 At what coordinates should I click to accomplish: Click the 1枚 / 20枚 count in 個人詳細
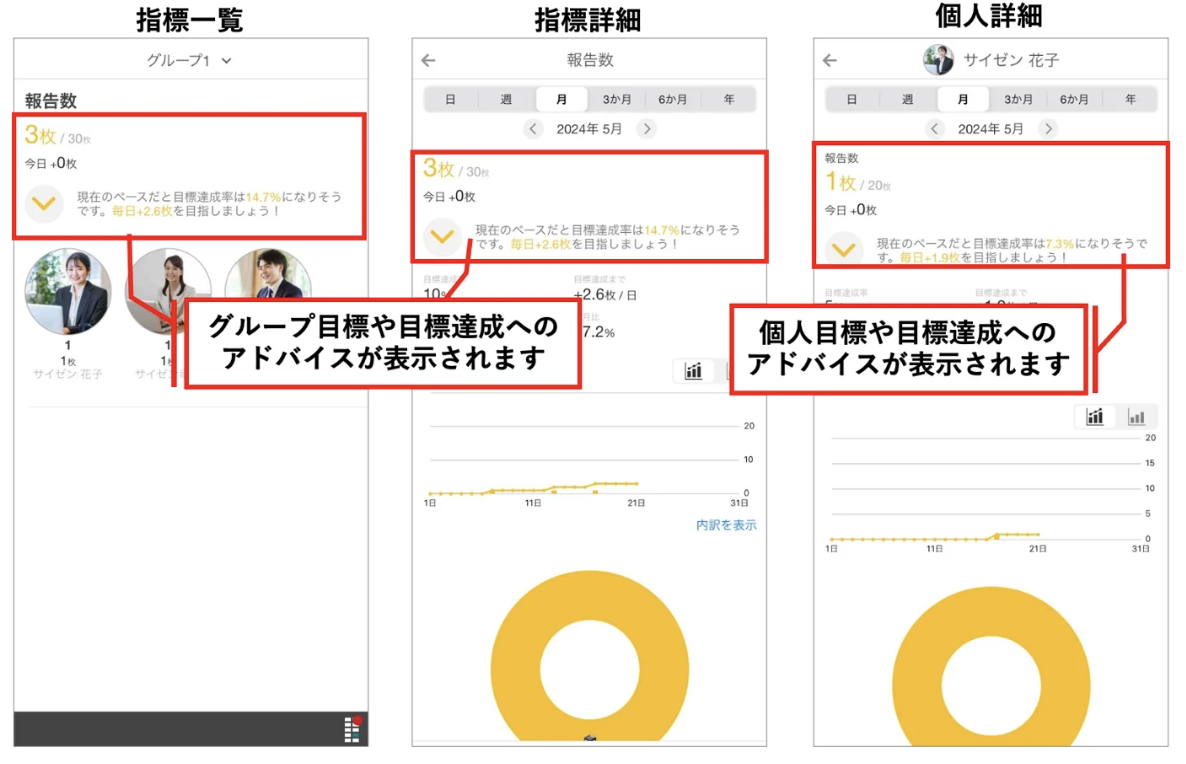[858, 182]
